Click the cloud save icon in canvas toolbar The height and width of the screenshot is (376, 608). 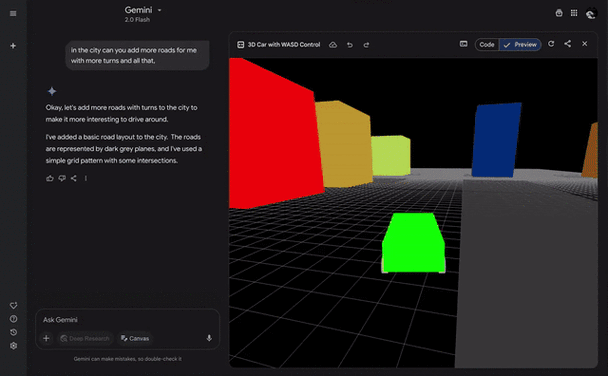pos(333,45)
